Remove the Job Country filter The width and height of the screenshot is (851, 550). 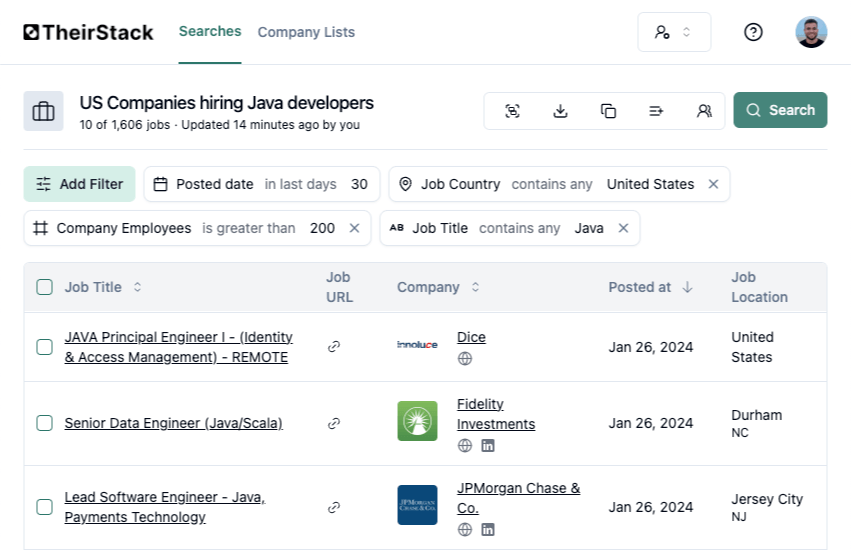(x=714, y=184)
